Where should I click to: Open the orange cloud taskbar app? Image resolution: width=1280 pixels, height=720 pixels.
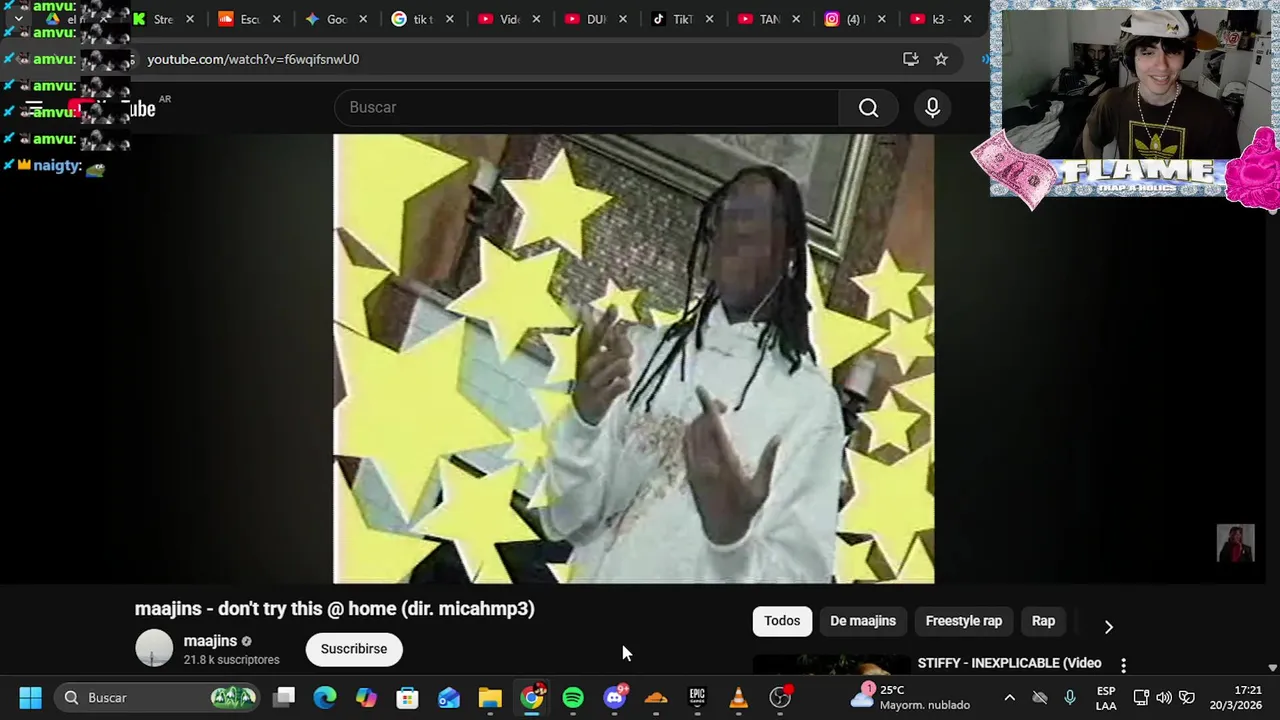click(656, 697)
